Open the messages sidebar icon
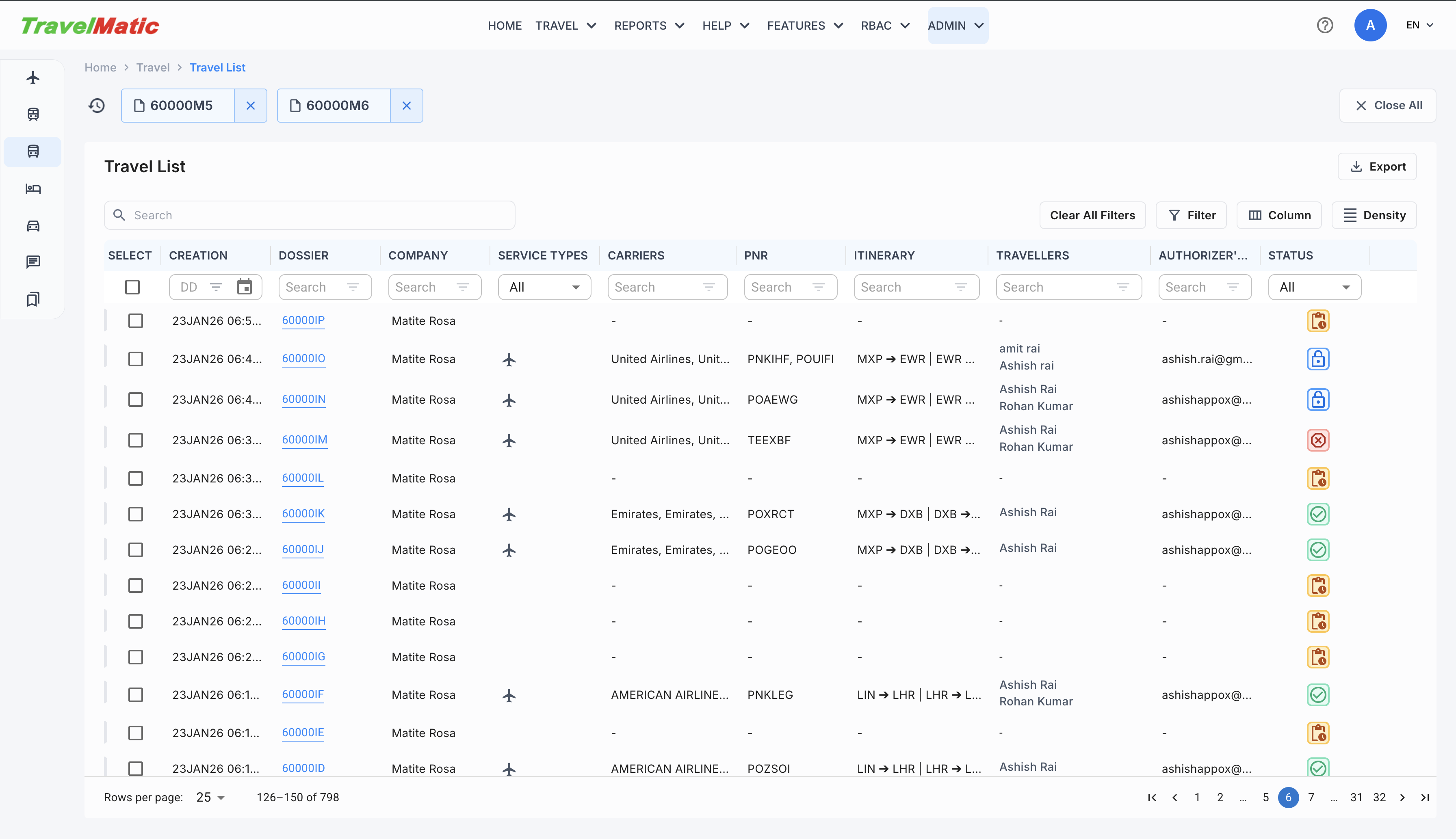 [x=33, y=262]
